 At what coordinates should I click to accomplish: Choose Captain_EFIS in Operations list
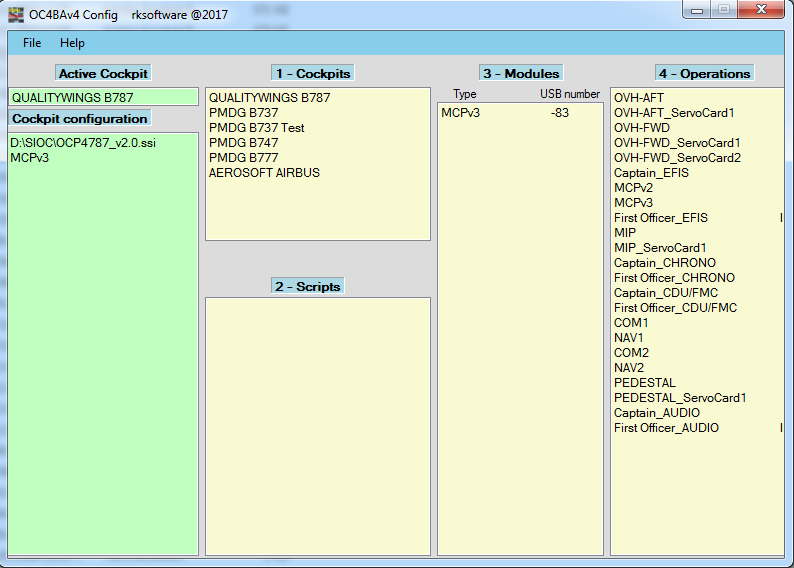click(x=651, y=173)
